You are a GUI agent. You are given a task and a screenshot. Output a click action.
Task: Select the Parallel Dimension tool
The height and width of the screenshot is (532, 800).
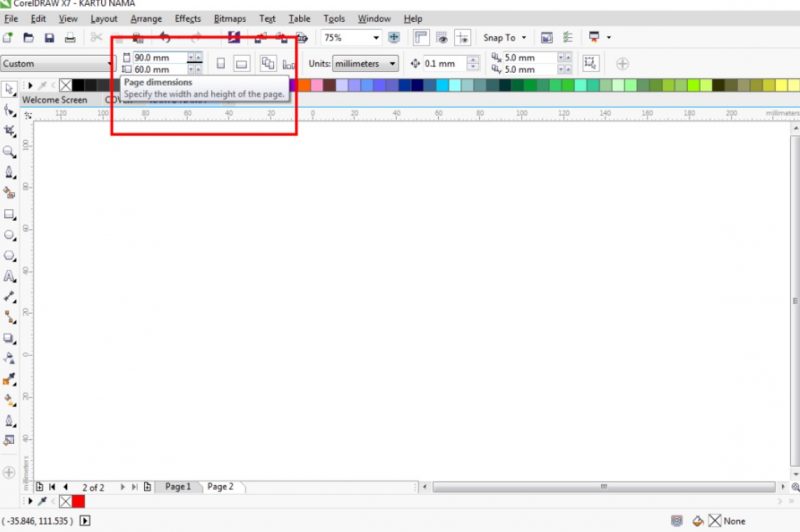pos(9,297)
